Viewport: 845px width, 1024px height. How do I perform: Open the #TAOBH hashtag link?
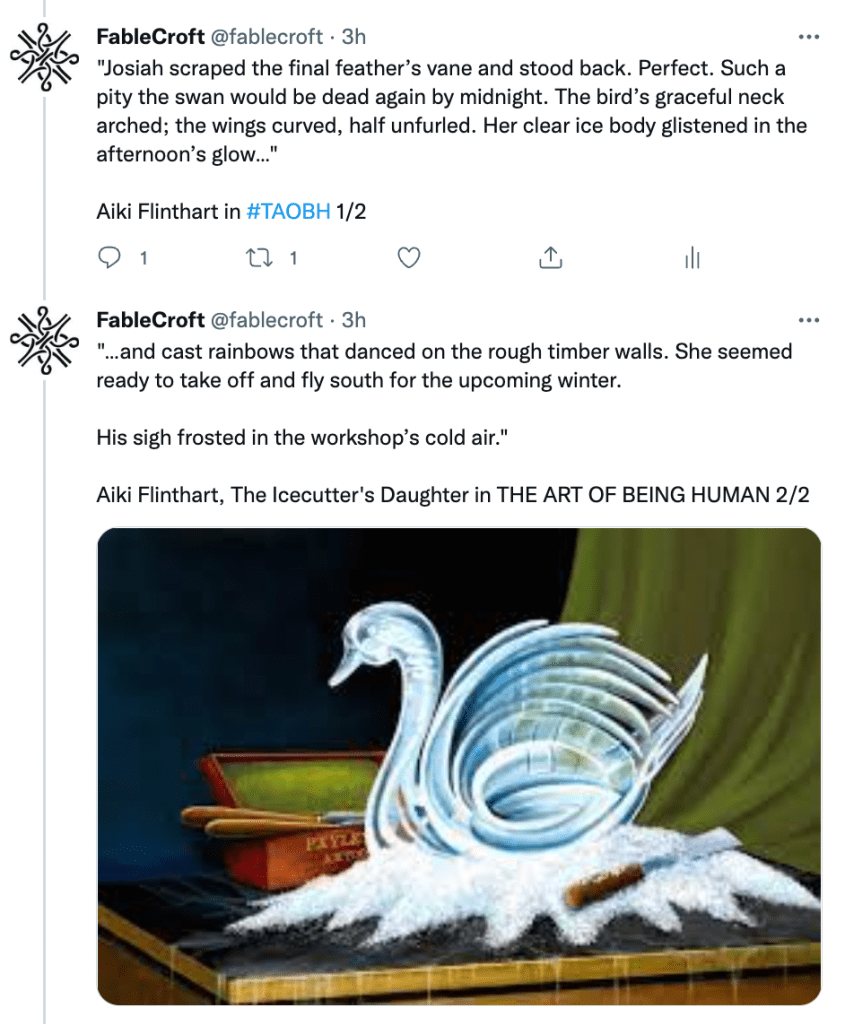coord(287,212)
